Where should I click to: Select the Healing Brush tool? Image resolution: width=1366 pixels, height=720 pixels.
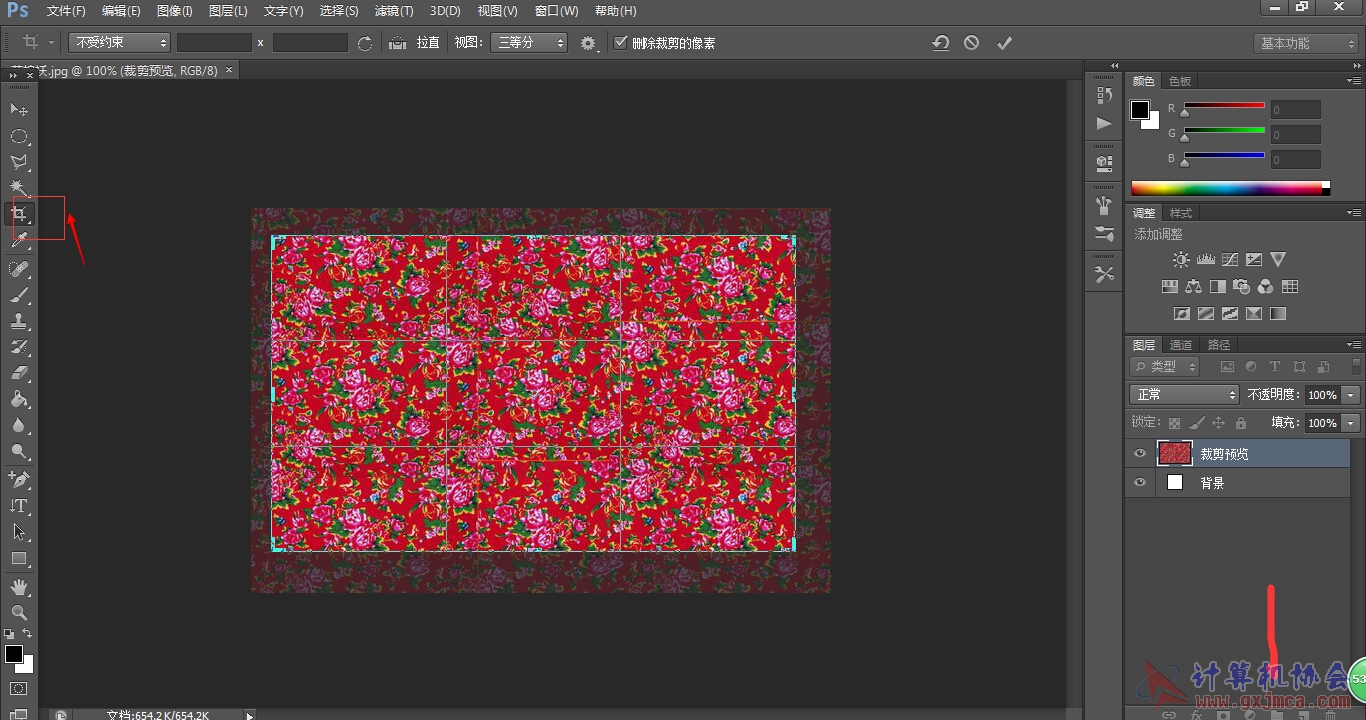(19, 269)
